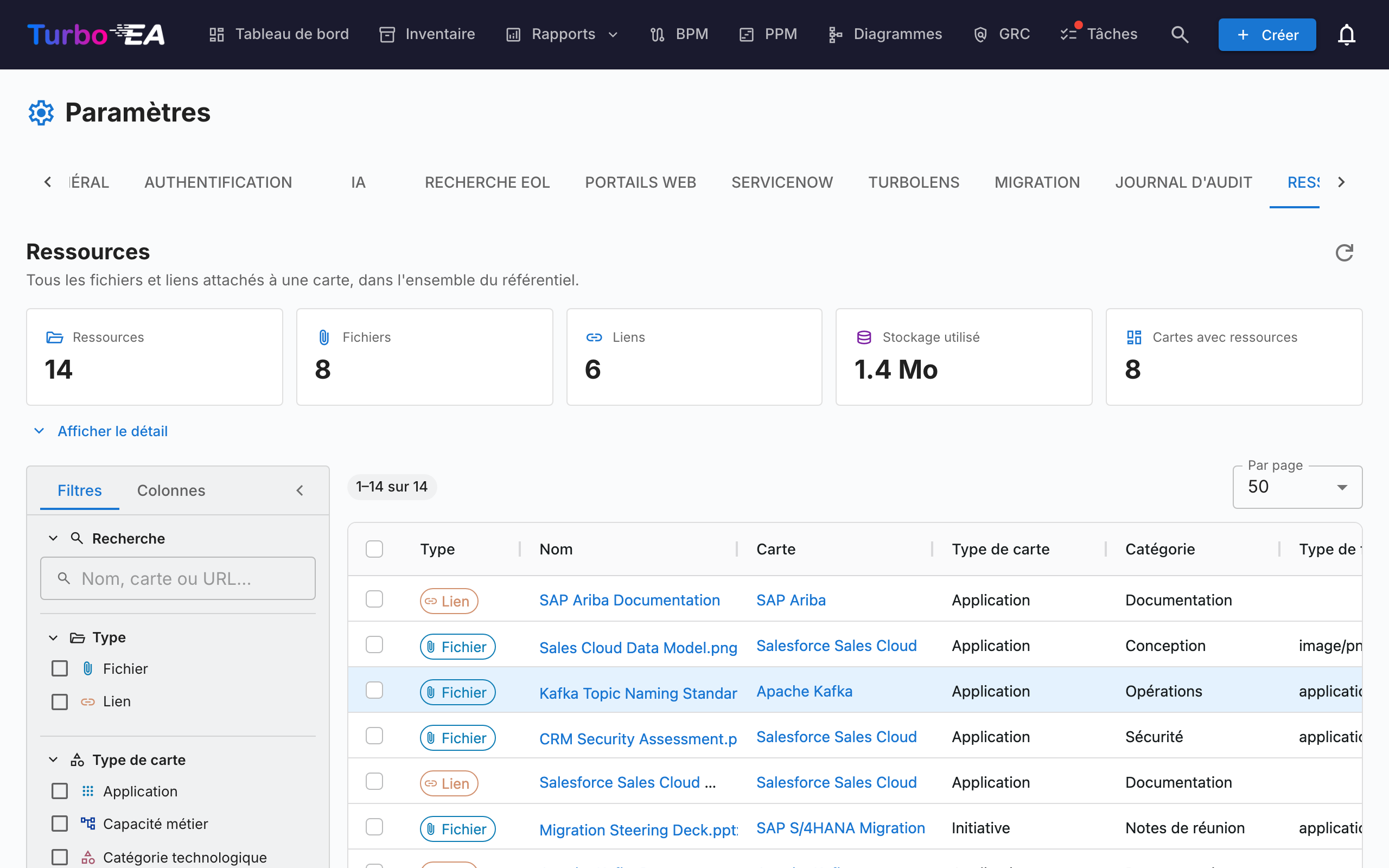Click the Stockage utilisé database icon
The width and height of the screenshot is (1389, 868).
[864, 337]
